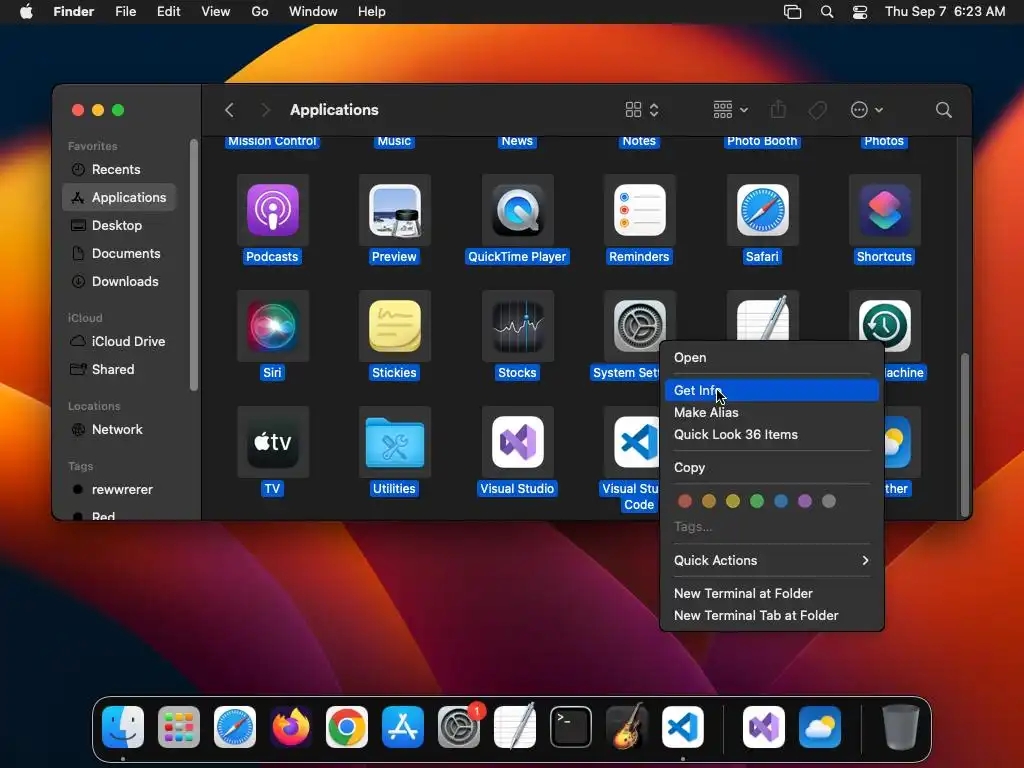Select the Preview app icon
The width and height of the screenshot is (1024, 768).
[394, 210]
